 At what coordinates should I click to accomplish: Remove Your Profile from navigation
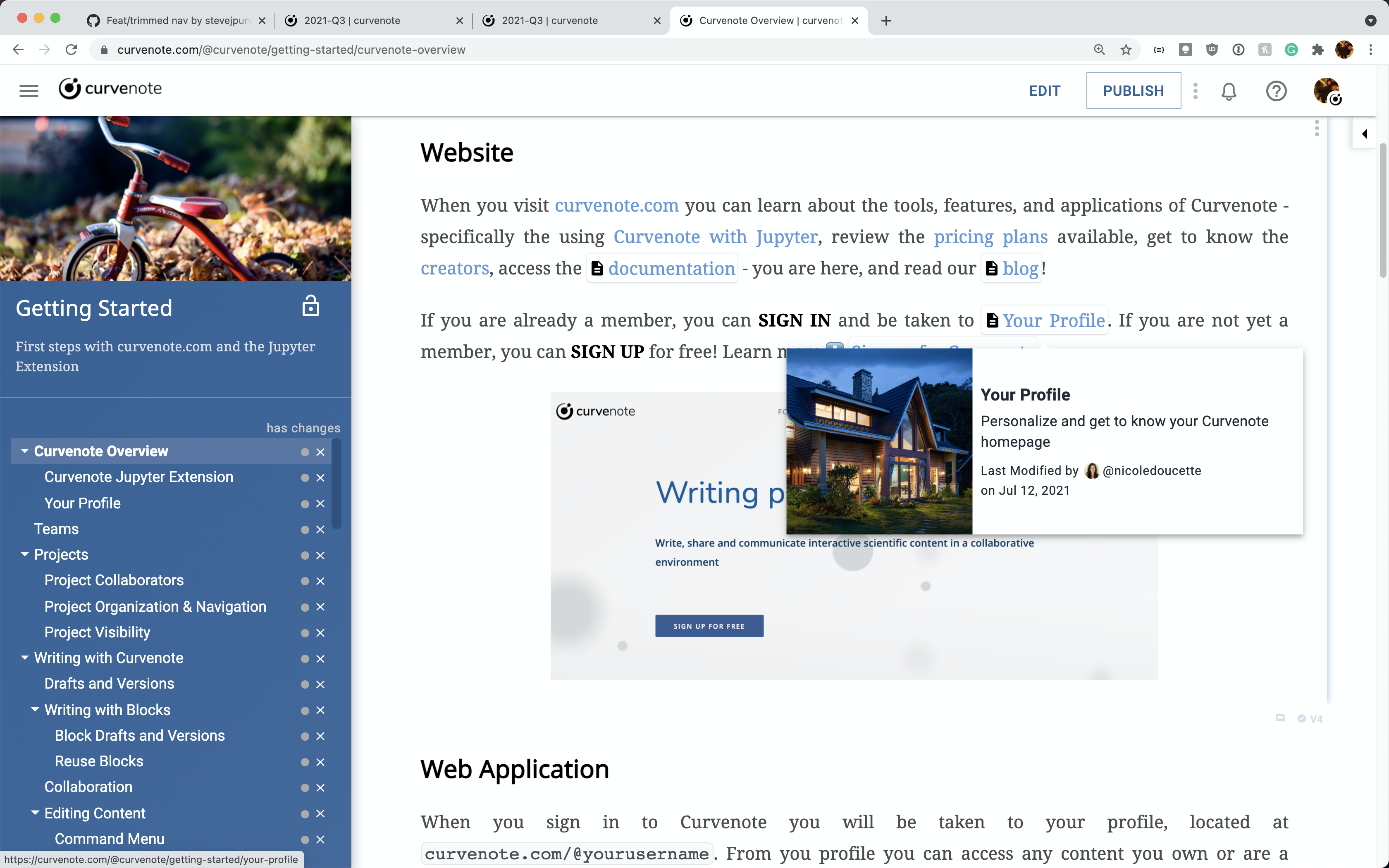coord(320,503)
